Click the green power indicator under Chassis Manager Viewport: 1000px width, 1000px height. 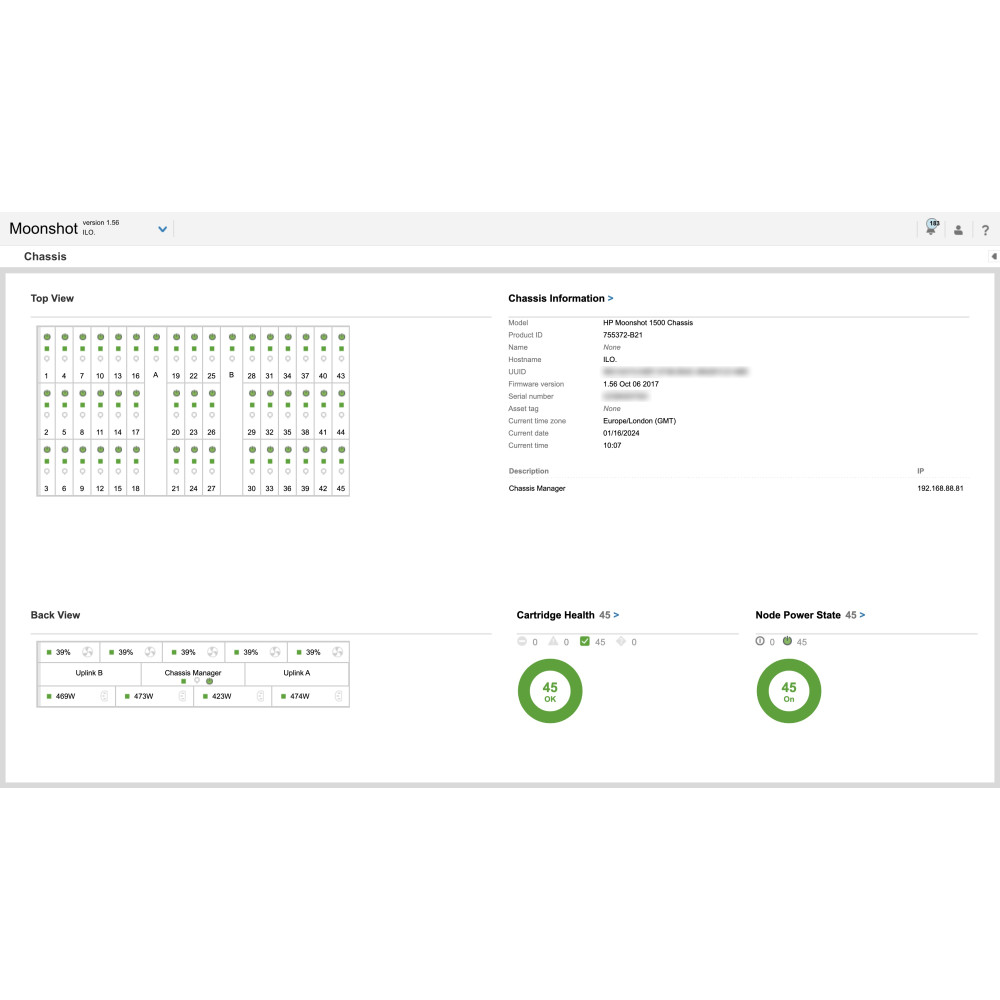[x=209, y=680]
